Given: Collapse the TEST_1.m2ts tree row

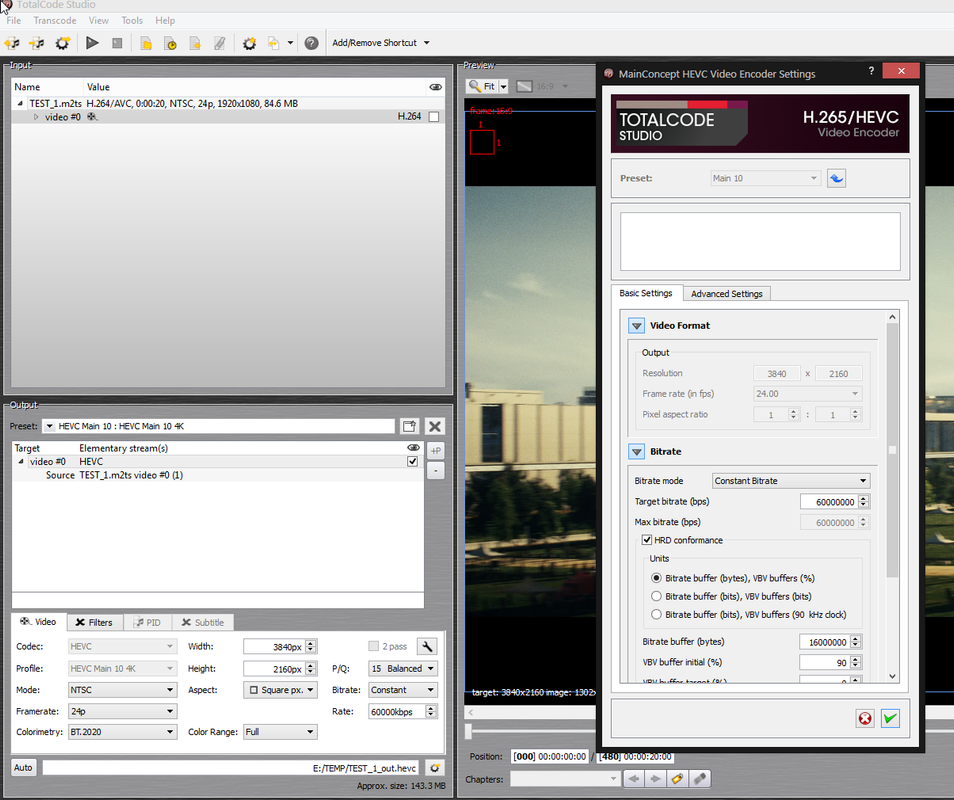Looking at the screenshot, I should (x=20, y=103).
